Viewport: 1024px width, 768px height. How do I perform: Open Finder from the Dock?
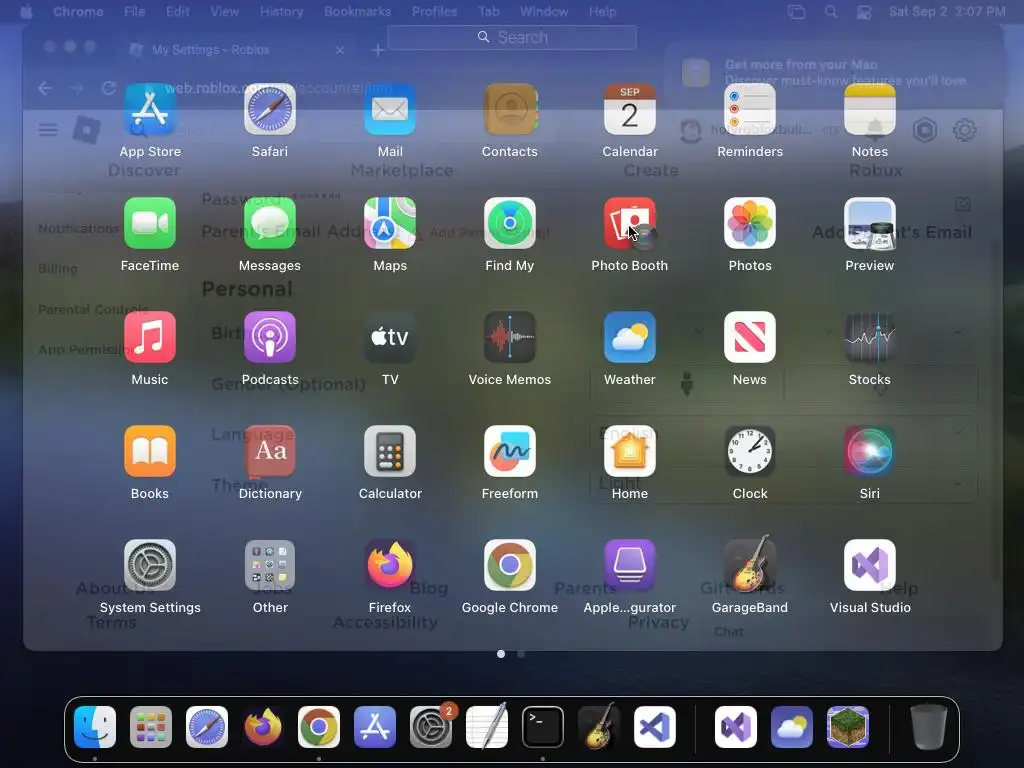[95, 727]
